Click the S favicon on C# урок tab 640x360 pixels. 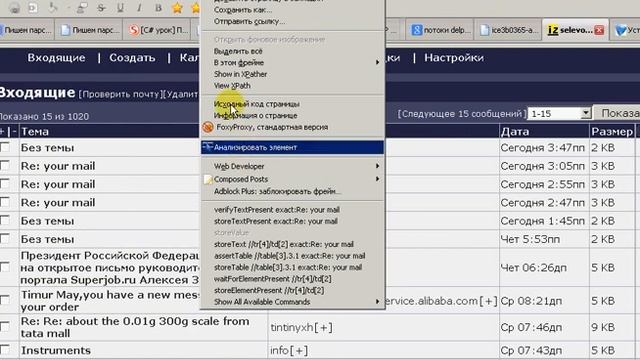tap(133, 30)
